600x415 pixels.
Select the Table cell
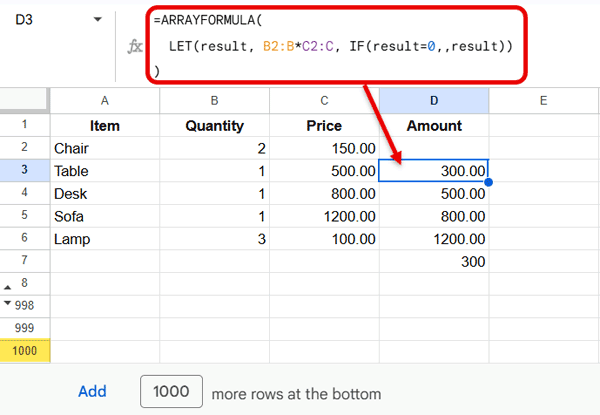click(104, 171)
